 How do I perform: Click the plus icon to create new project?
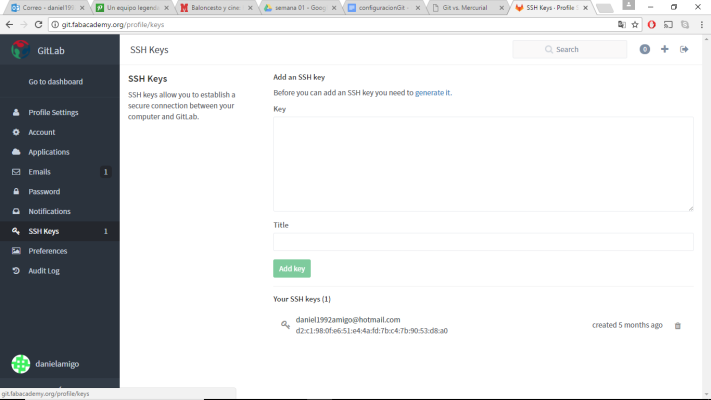[x=664, y=49]
